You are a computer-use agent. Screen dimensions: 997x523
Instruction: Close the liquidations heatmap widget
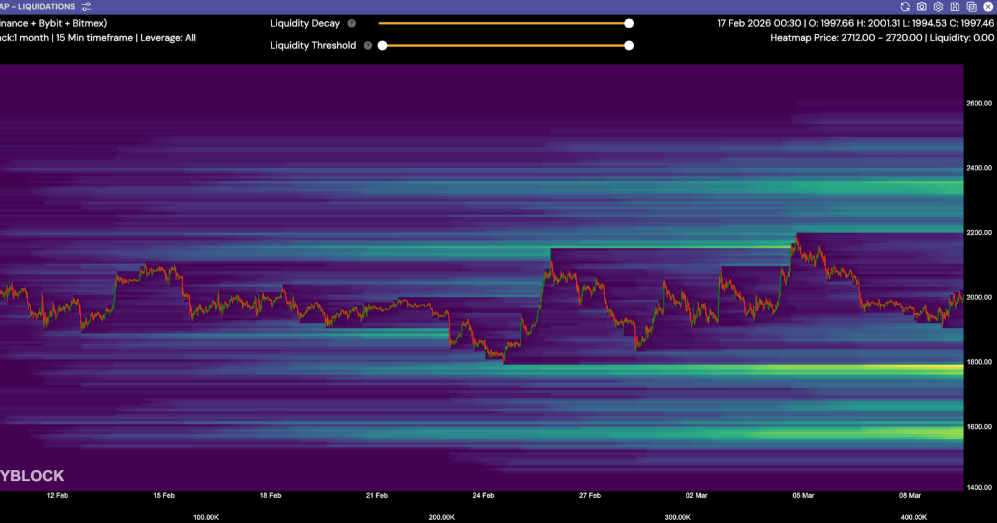pyautogui.click(x=987, y=6)
